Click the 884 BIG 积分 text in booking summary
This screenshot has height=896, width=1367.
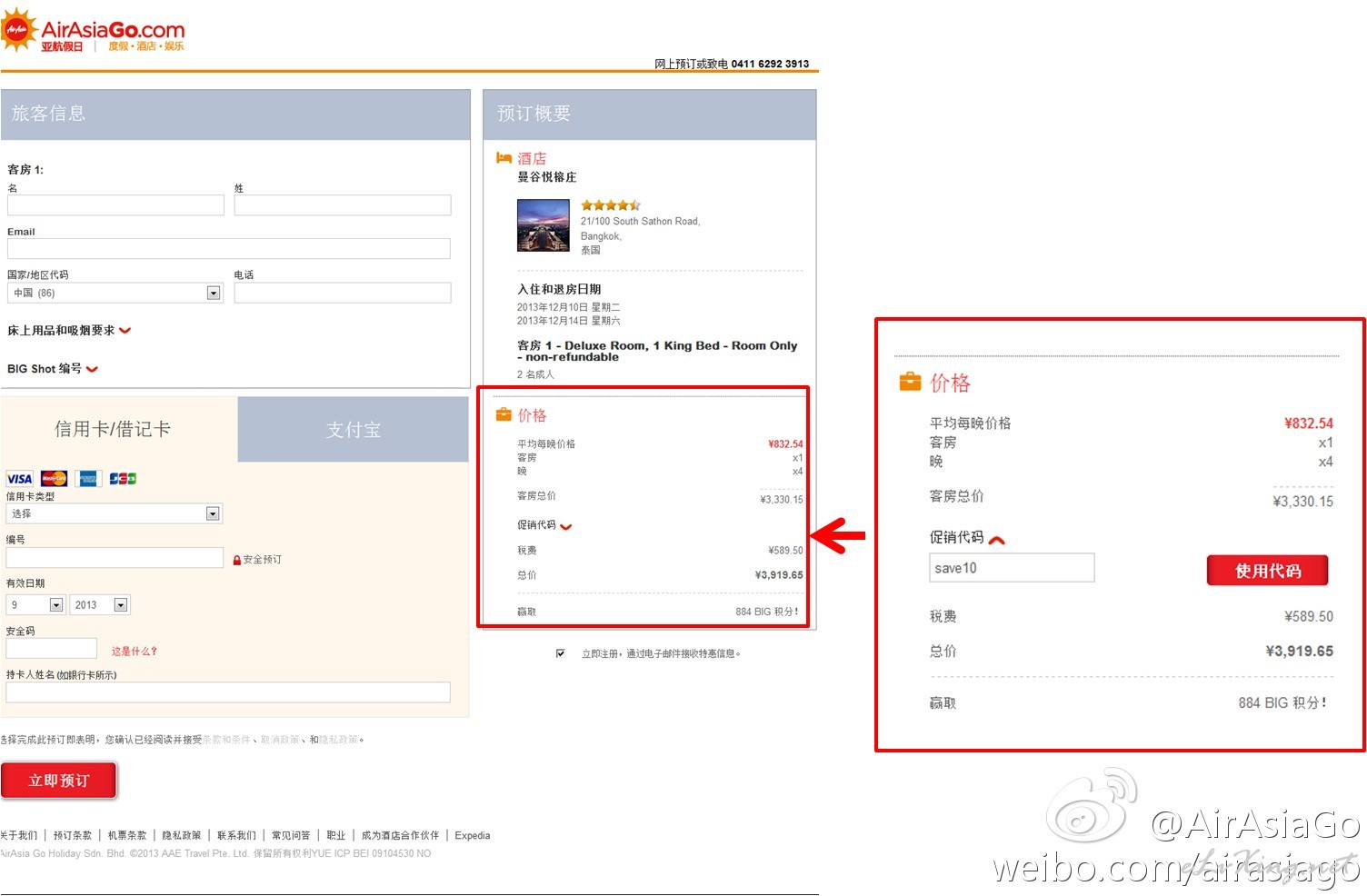point(767,612)
